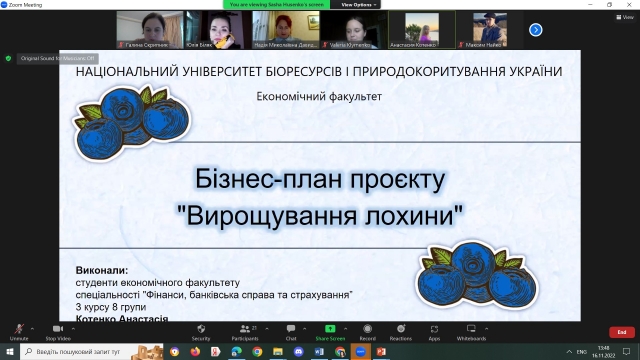Open PowerPoint from the taskbar
Viewport: 640px width, 360px height.
point(381,351)
